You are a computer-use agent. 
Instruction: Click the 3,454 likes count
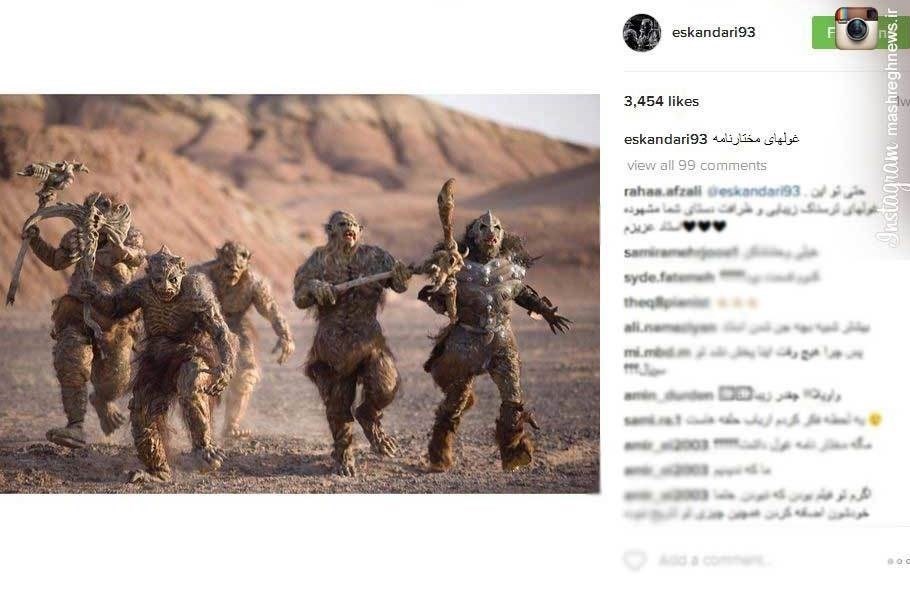click(661, 102)
